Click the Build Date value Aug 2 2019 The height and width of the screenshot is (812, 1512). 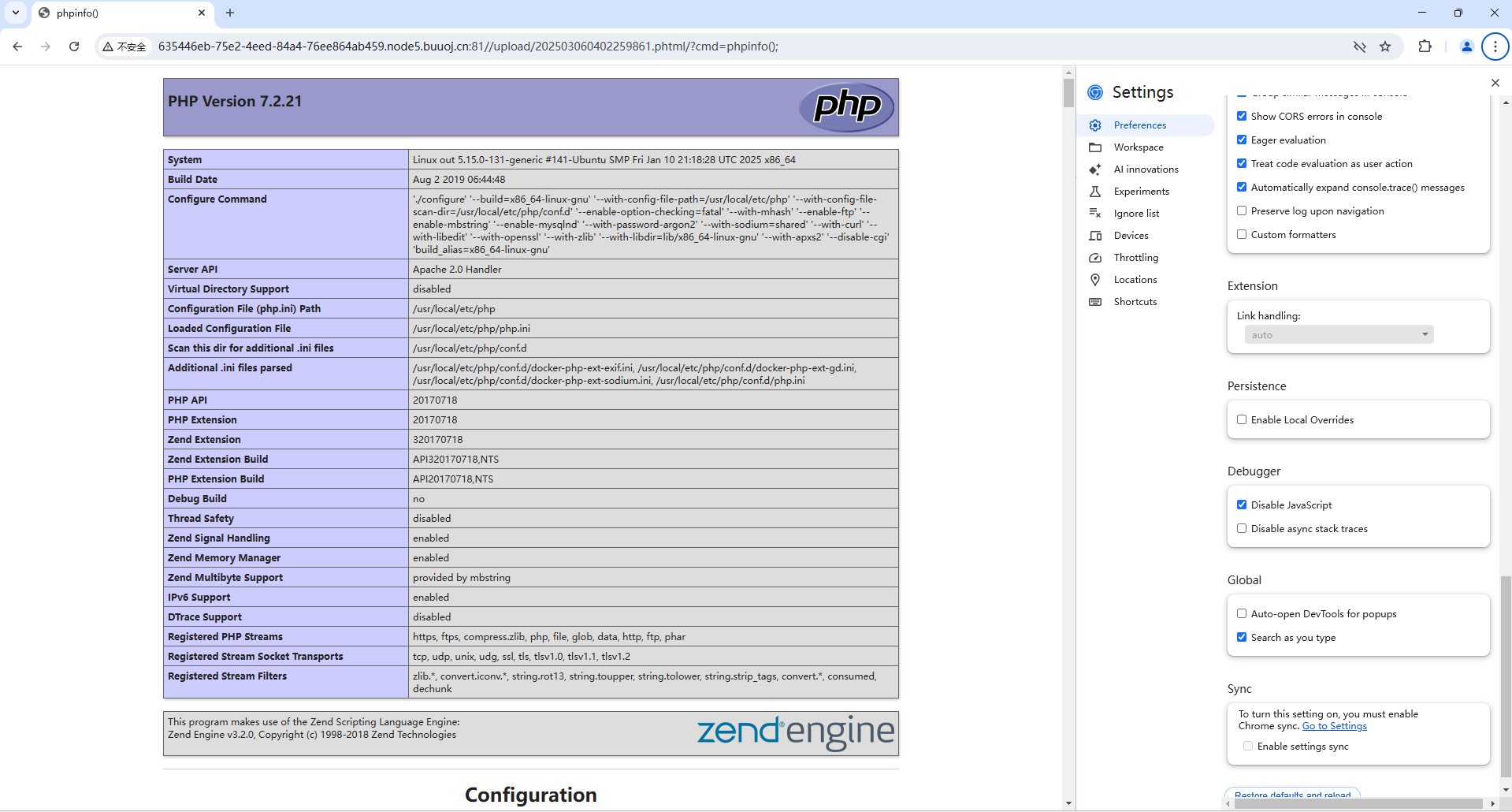tap(459, 180)
